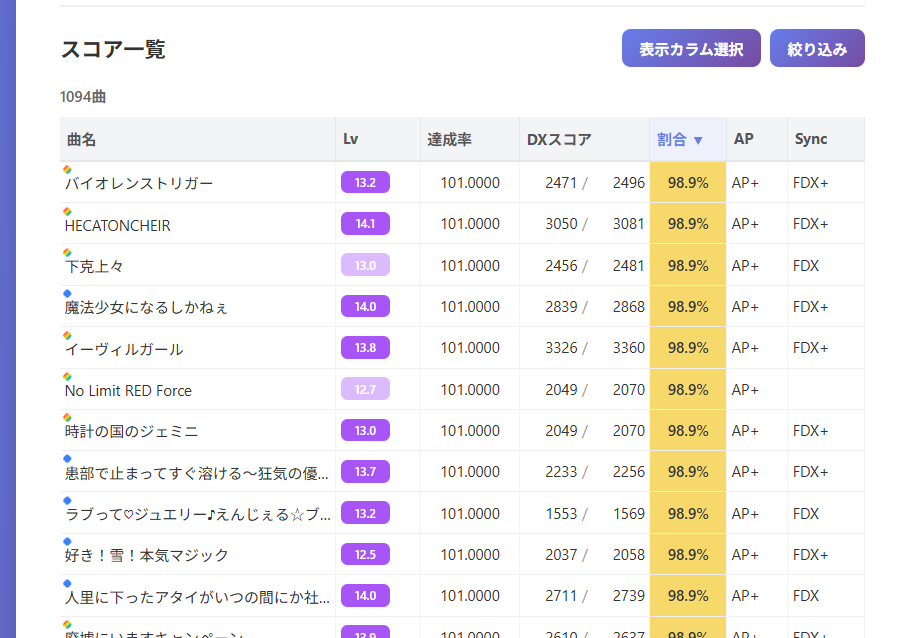Open the 表示カラム選択 column selector
The height and width of the screenshot is (638, 903).
[x=691, y=48]
